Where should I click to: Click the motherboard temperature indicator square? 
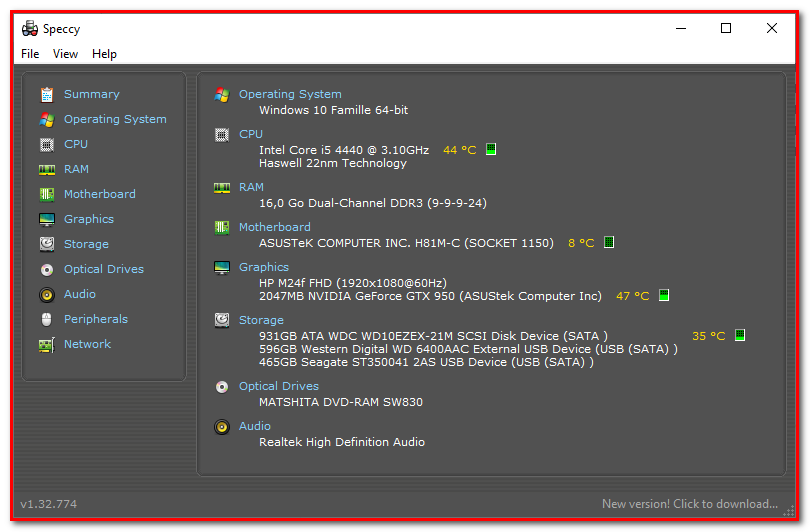609,242
